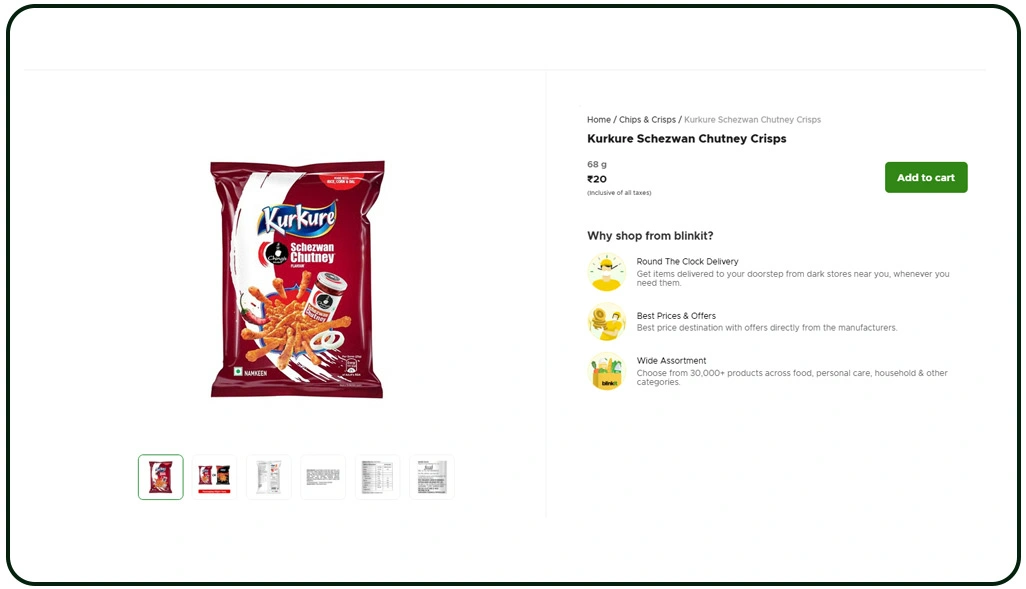Click the product title Kurkure Schezwan Chutney Crisps
Image resolution: width=1026 pixels, height=589 pixels.
click(686, 139)
